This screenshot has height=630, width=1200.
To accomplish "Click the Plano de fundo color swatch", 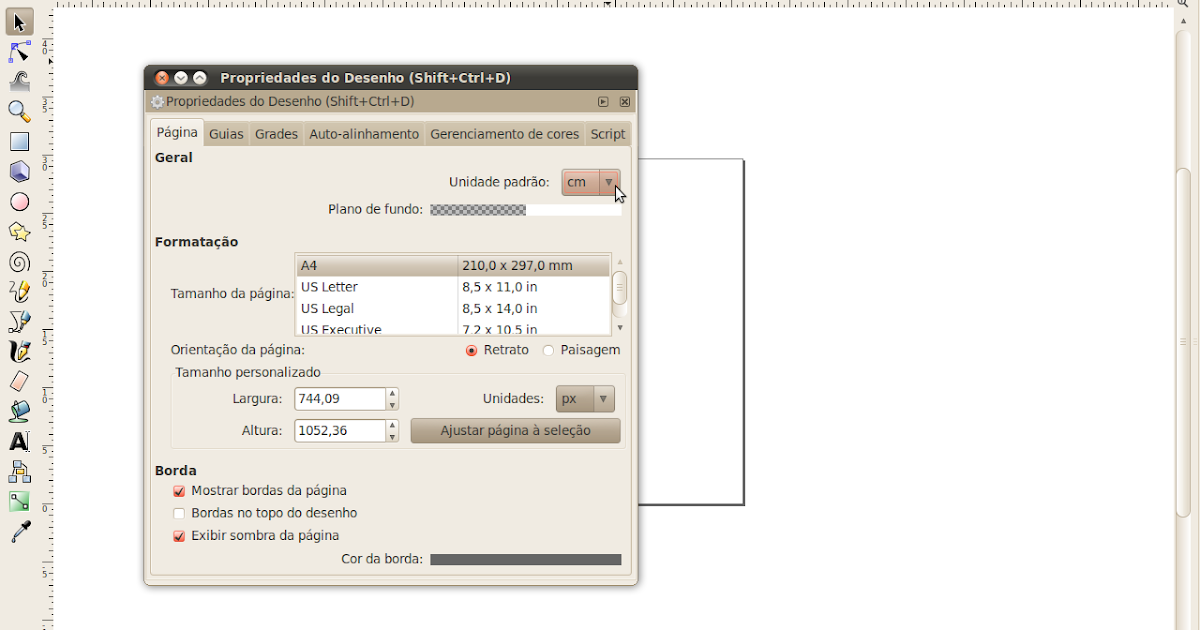I will pyautogui.click(x=526, y=210).
